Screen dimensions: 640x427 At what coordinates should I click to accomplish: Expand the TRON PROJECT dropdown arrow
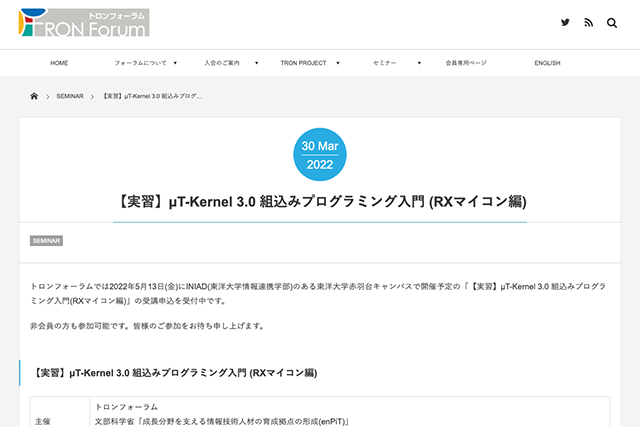click(338, 63)
